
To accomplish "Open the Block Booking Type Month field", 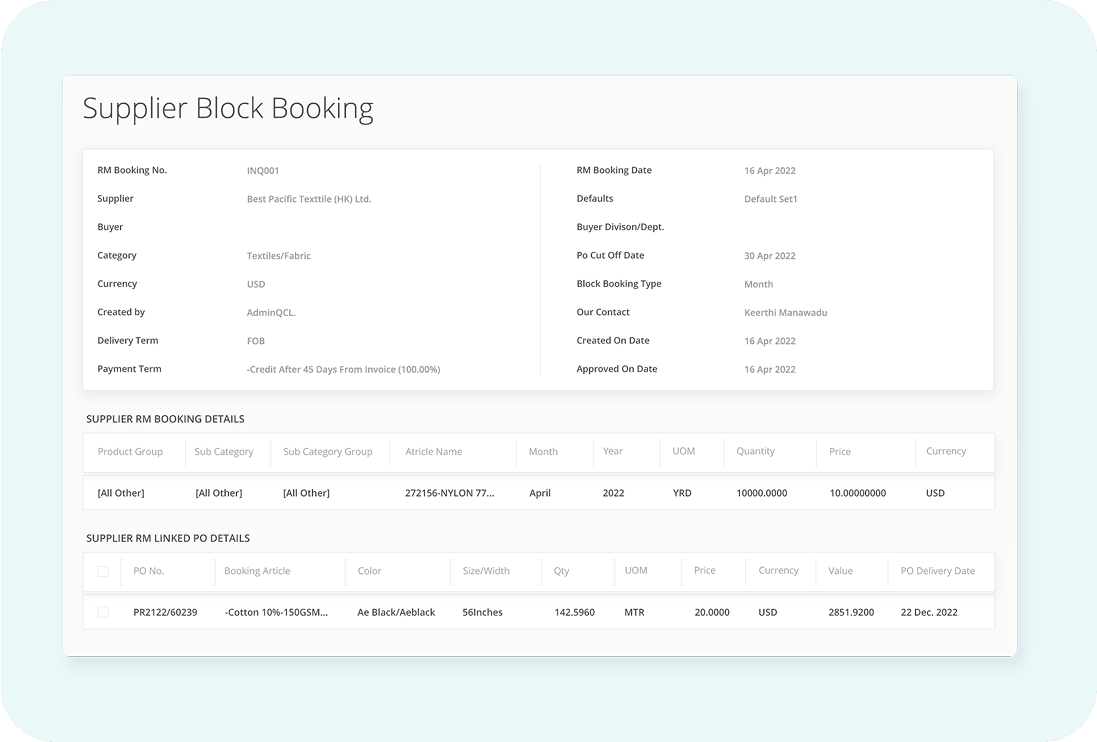I will pyautogui.click(x=758, y=284).
